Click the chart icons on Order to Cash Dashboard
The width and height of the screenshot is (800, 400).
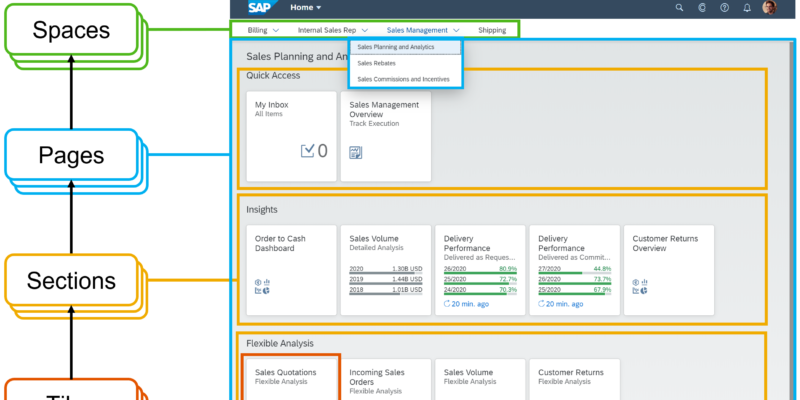[x=262, y=286]
